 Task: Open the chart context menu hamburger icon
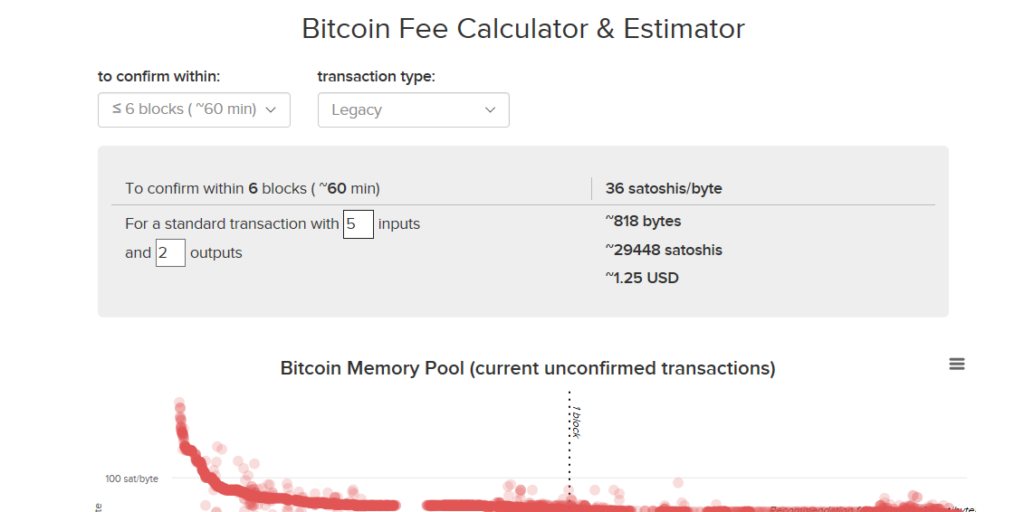957,365
